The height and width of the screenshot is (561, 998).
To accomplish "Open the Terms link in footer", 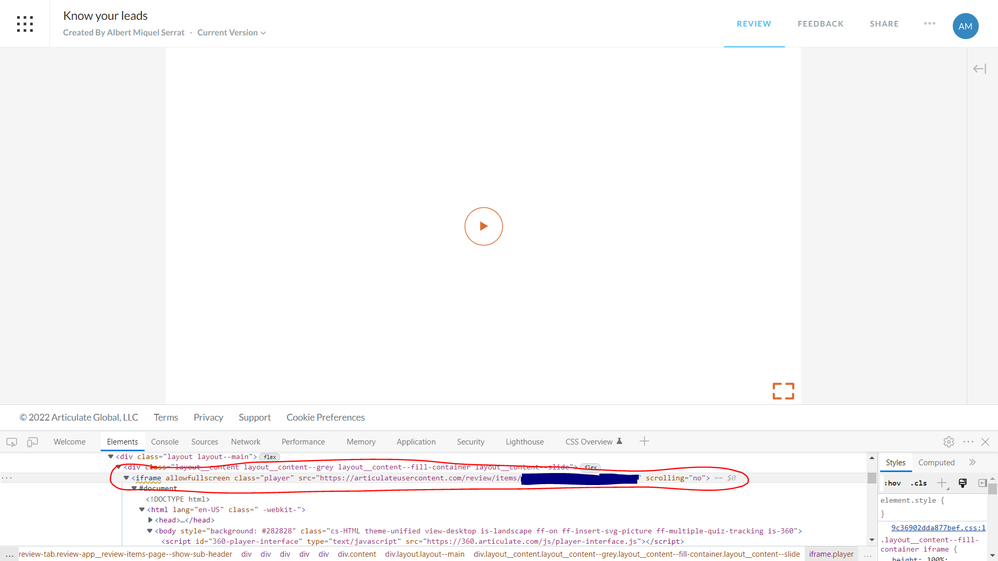I will click(165, 417).
